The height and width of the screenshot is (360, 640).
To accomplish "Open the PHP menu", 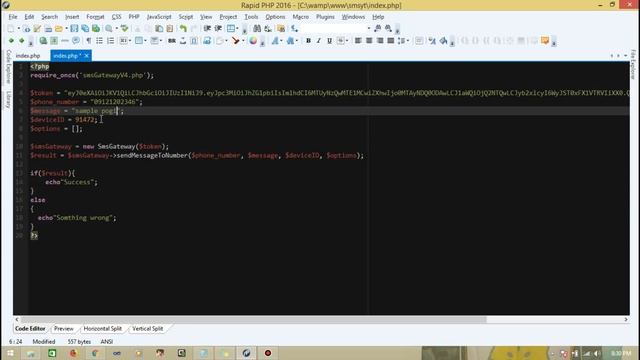I will pyautogui.click(x=134, y=17).
